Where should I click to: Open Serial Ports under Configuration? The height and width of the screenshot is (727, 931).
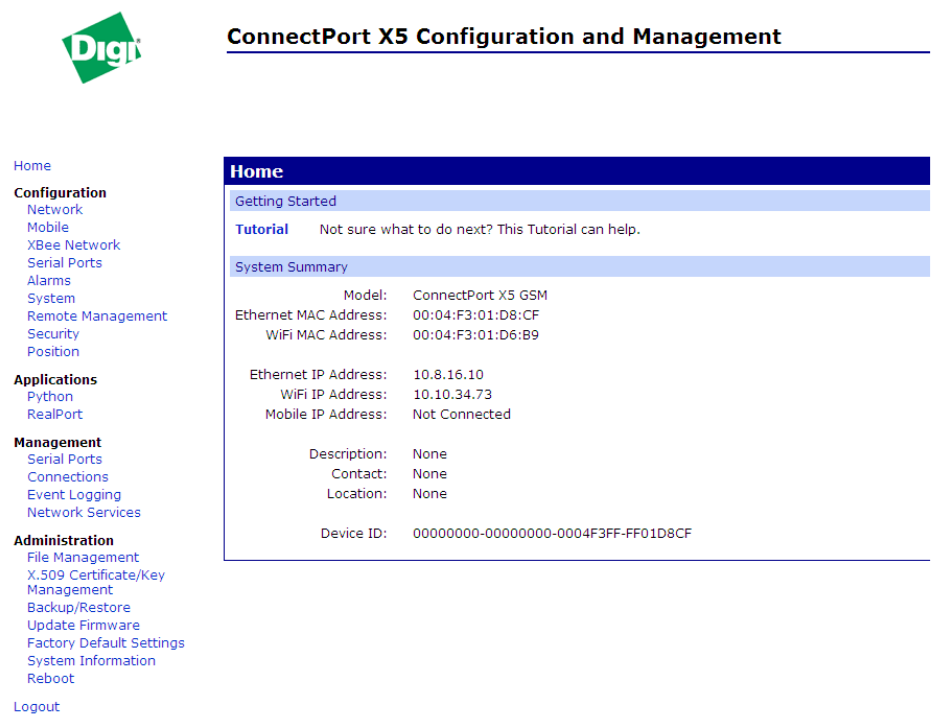[65, 263]
